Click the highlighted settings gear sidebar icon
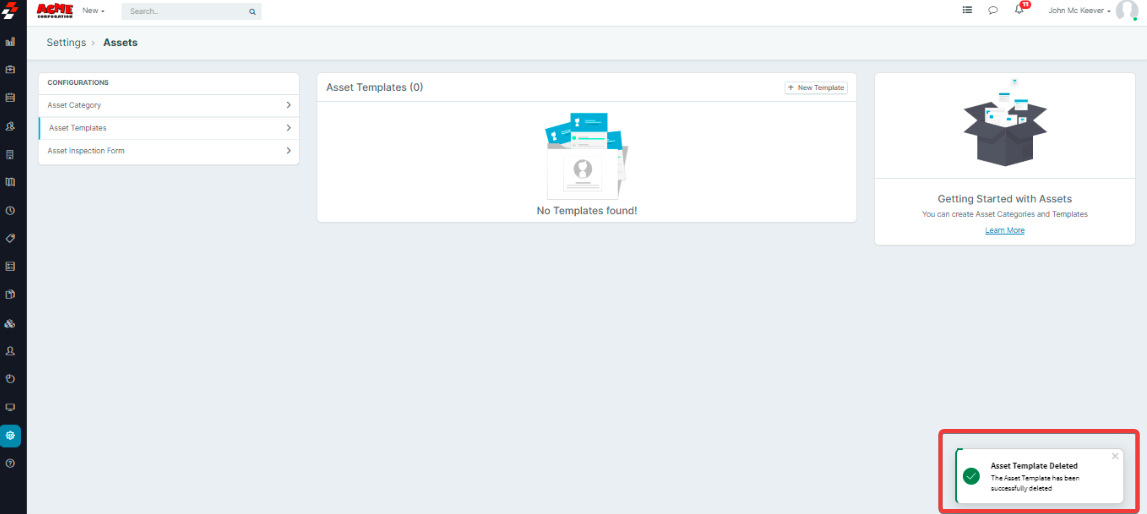 point(10,435)
